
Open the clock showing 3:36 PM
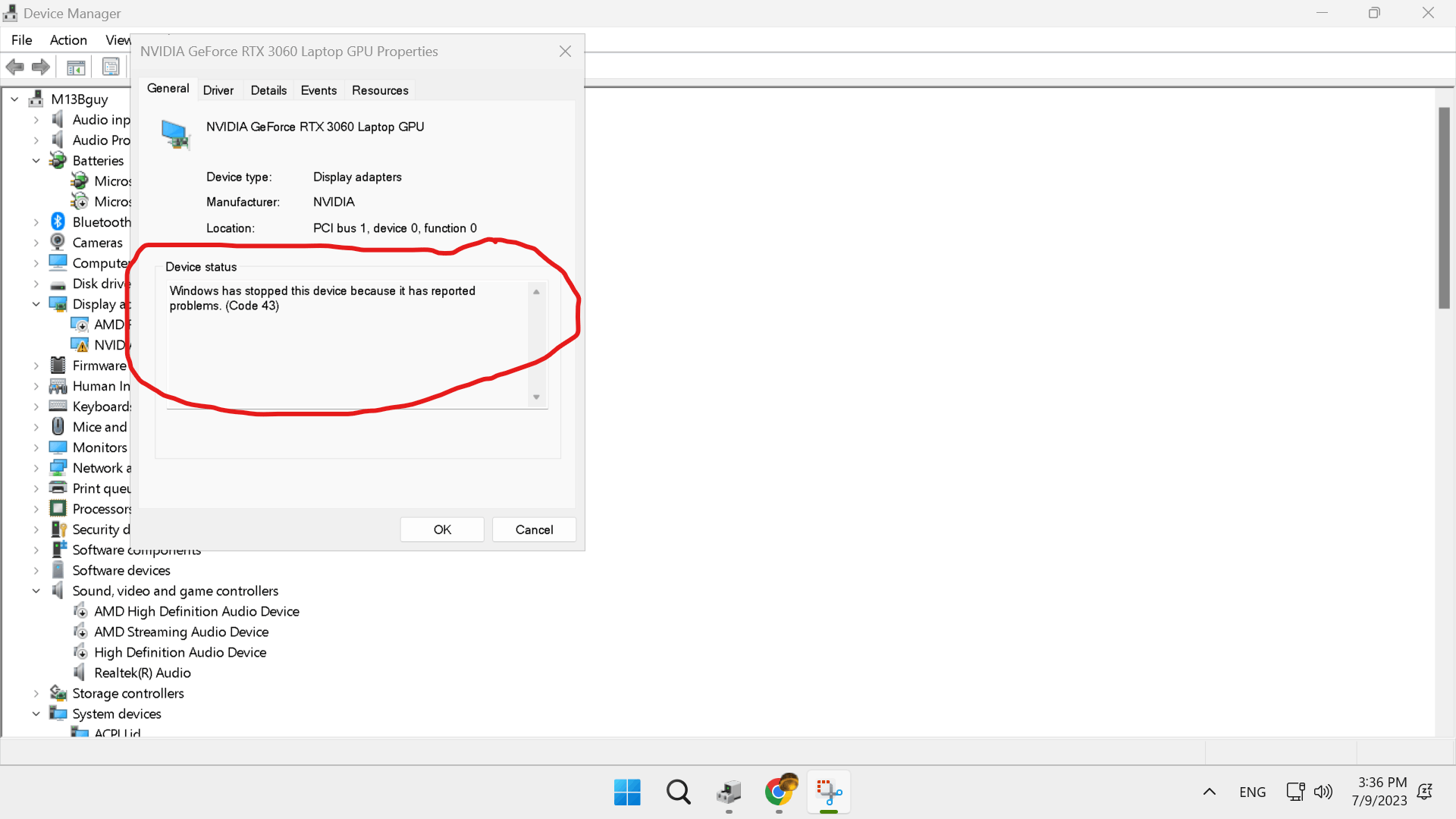click(1381, 791)
